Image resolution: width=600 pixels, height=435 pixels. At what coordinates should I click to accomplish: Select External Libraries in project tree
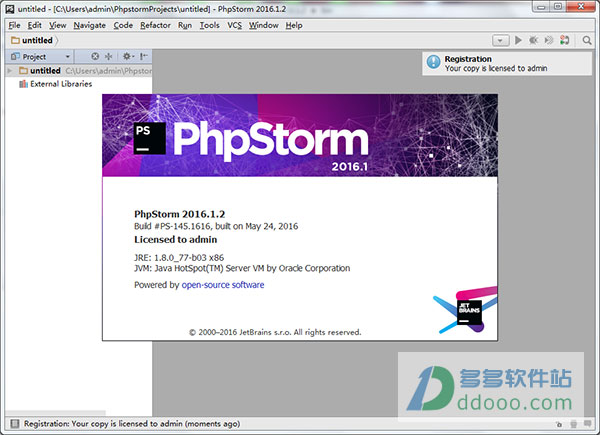pyautogui.click(x=55, y=84)
